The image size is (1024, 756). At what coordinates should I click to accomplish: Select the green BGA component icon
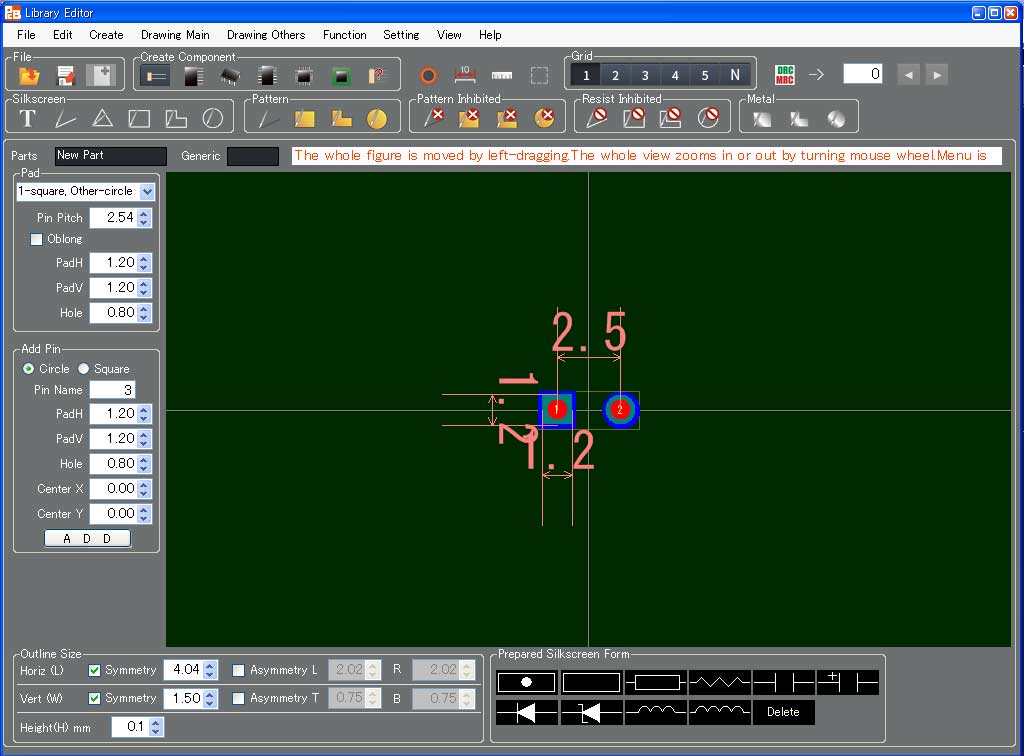coord(341,76)
